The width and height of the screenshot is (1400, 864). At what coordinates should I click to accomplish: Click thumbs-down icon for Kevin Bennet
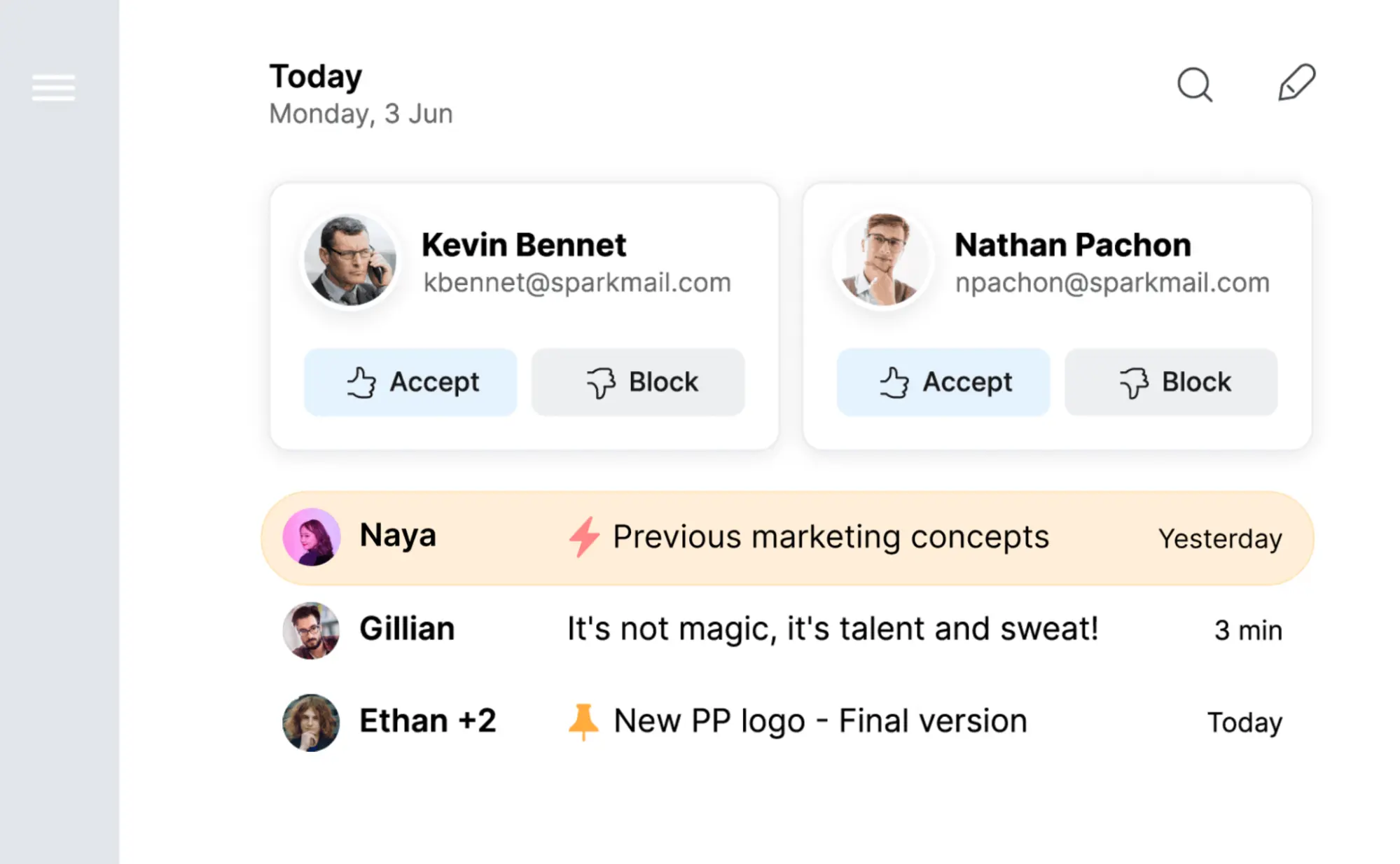tap(601, 383)
